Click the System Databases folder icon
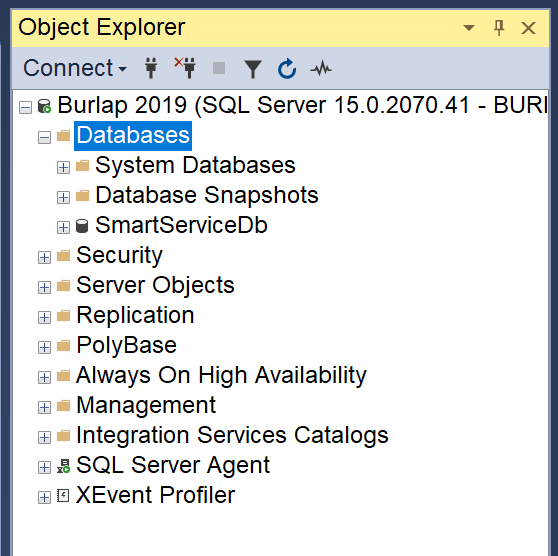 click(83, 165)
